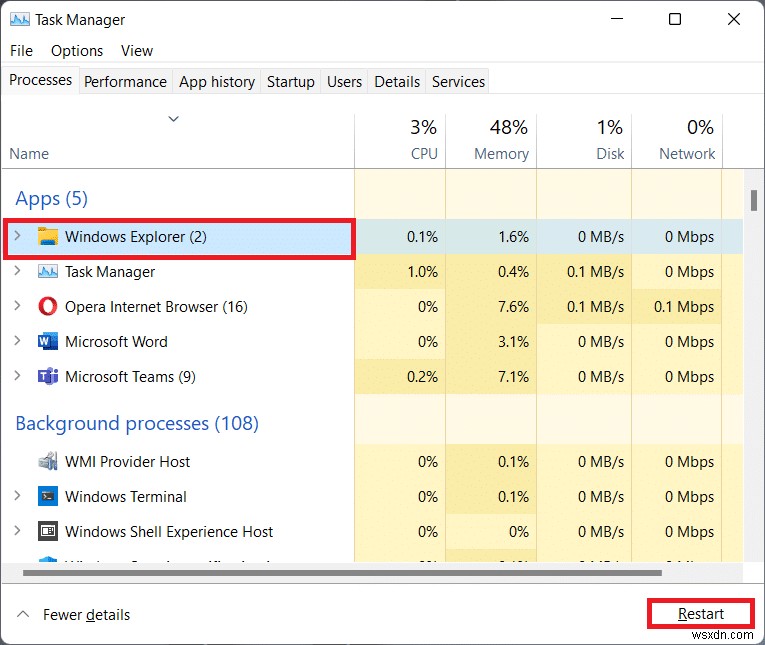The width and height of the screenshot is (765, 645).
Task: Click the Windows Terminal icon
Action: (48, 497)
